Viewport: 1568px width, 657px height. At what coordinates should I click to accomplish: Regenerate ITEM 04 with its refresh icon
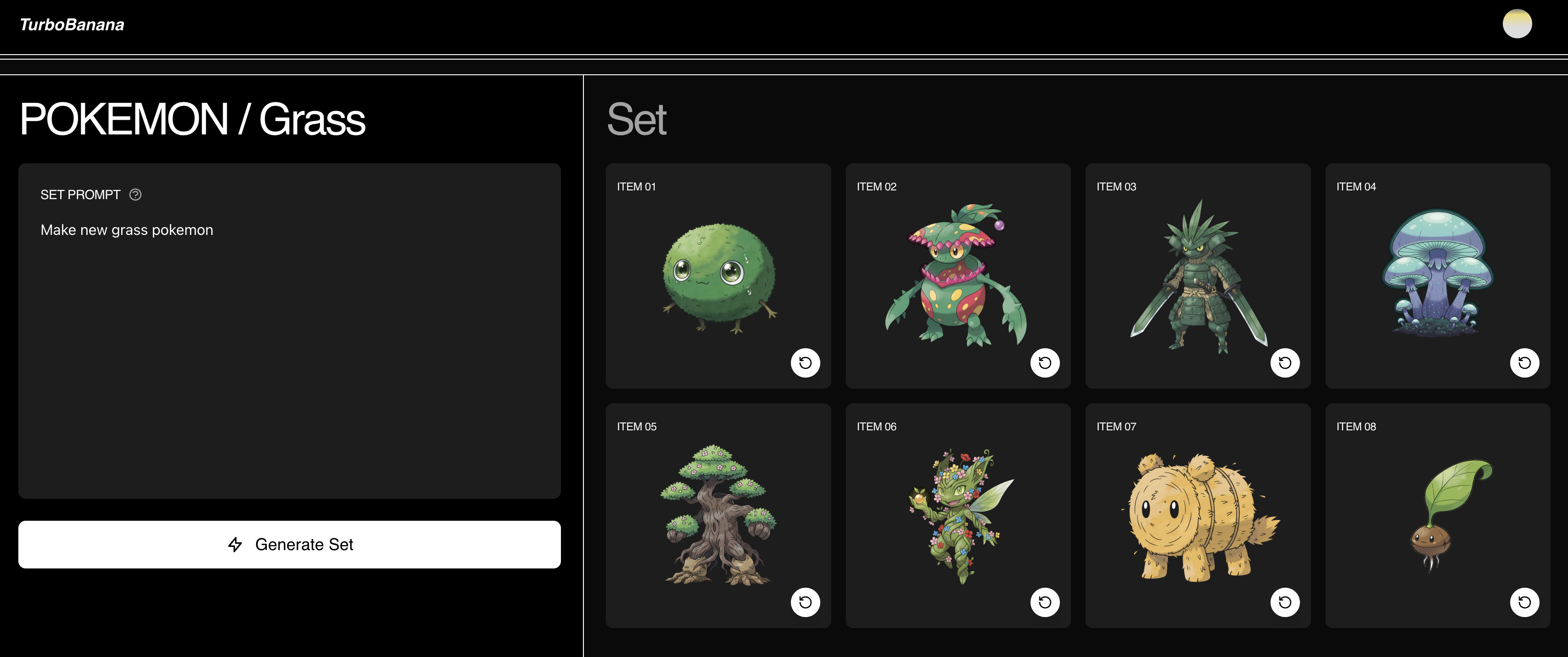1525,362
